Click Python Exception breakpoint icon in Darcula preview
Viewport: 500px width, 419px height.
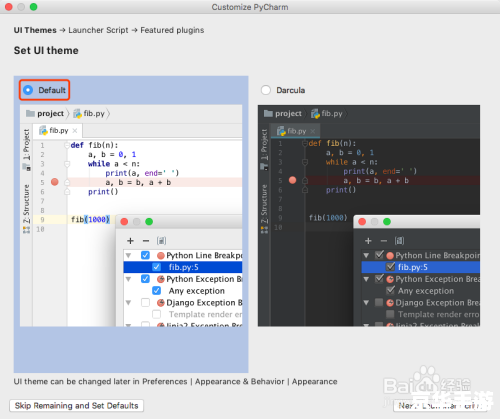390,279
